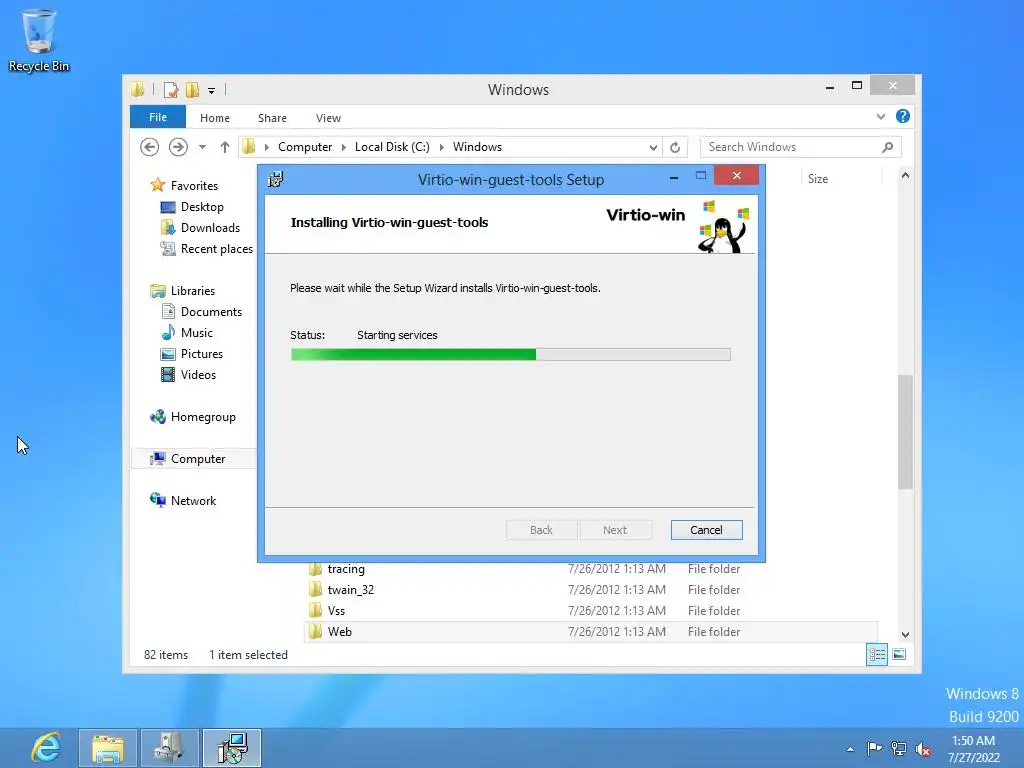The image size is (1024, 768).
Task: Launch Internet Explorer from the taskbar
Action: click(x=45, y=748)
